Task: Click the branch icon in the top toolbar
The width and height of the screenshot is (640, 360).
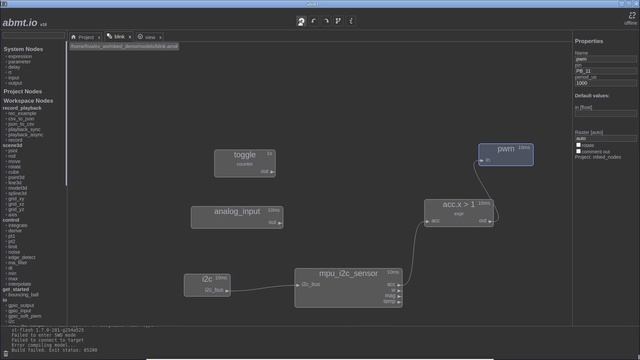Action: coord(338,21)
